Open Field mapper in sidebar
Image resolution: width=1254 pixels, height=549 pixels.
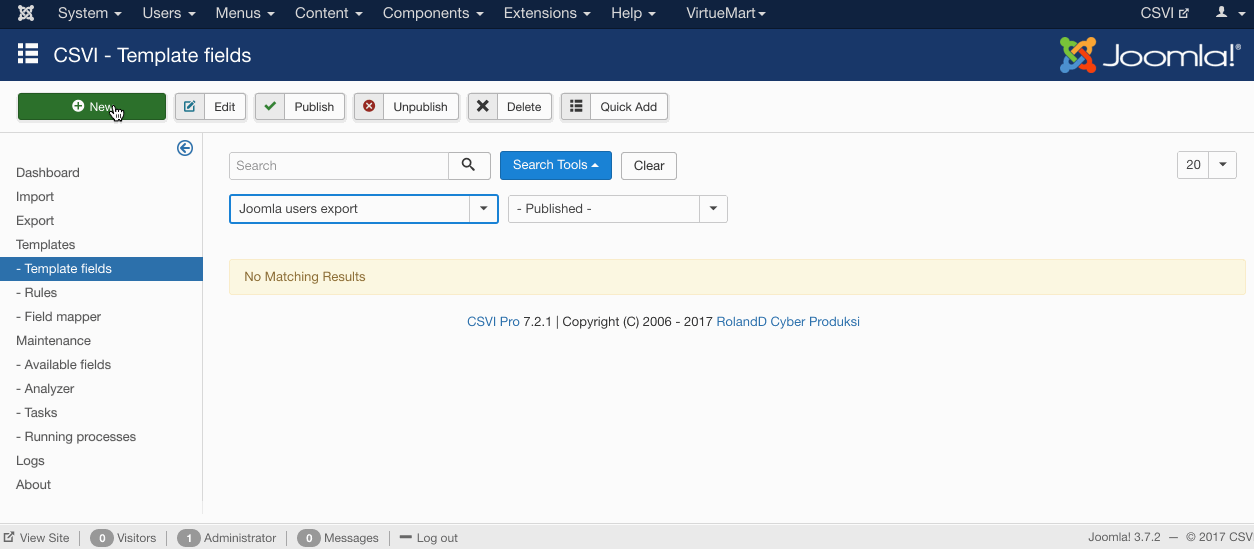[x=58, y=317]
